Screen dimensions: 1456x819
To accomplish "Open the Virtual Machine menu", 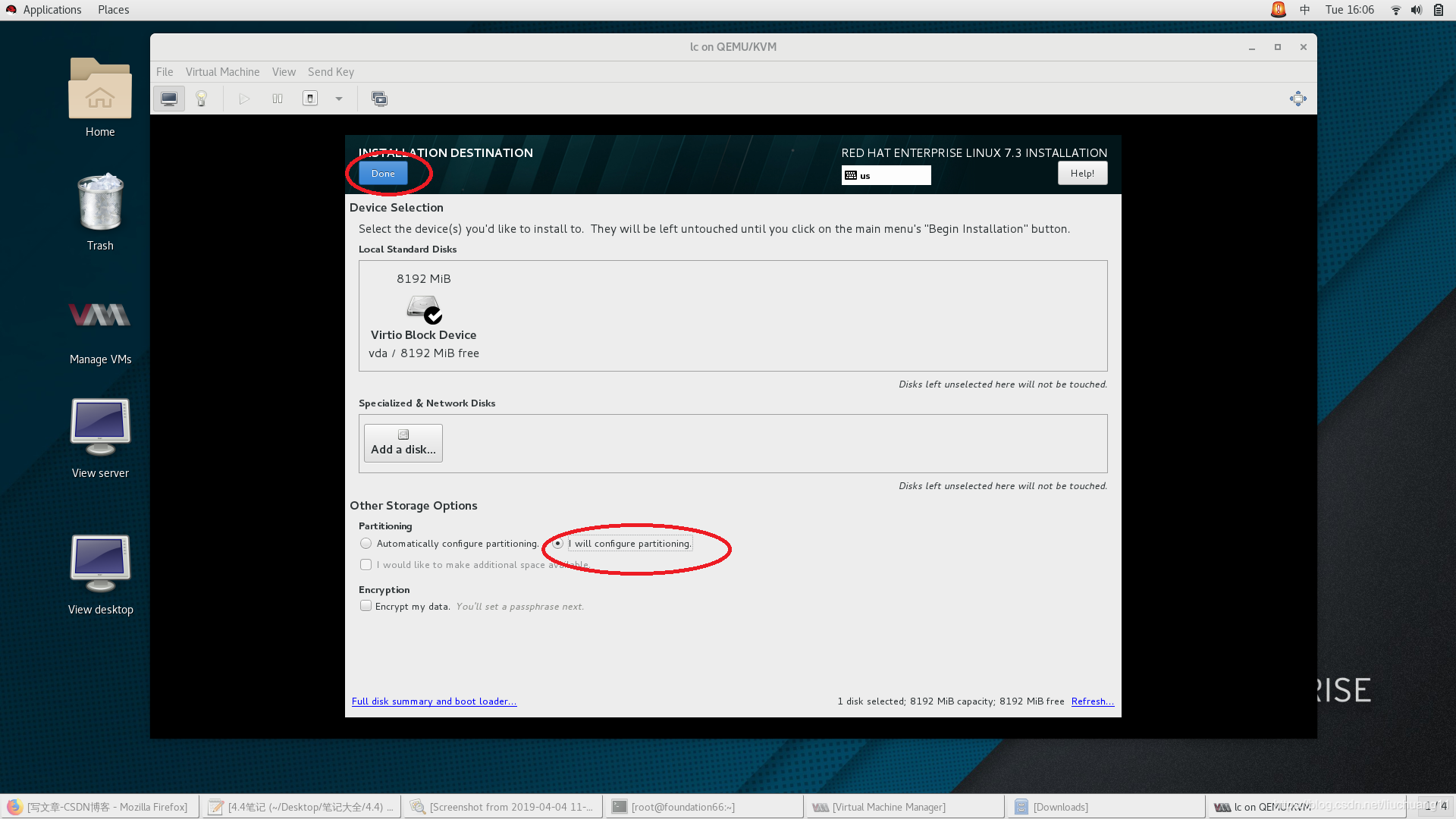I will (x=222, y=72).
